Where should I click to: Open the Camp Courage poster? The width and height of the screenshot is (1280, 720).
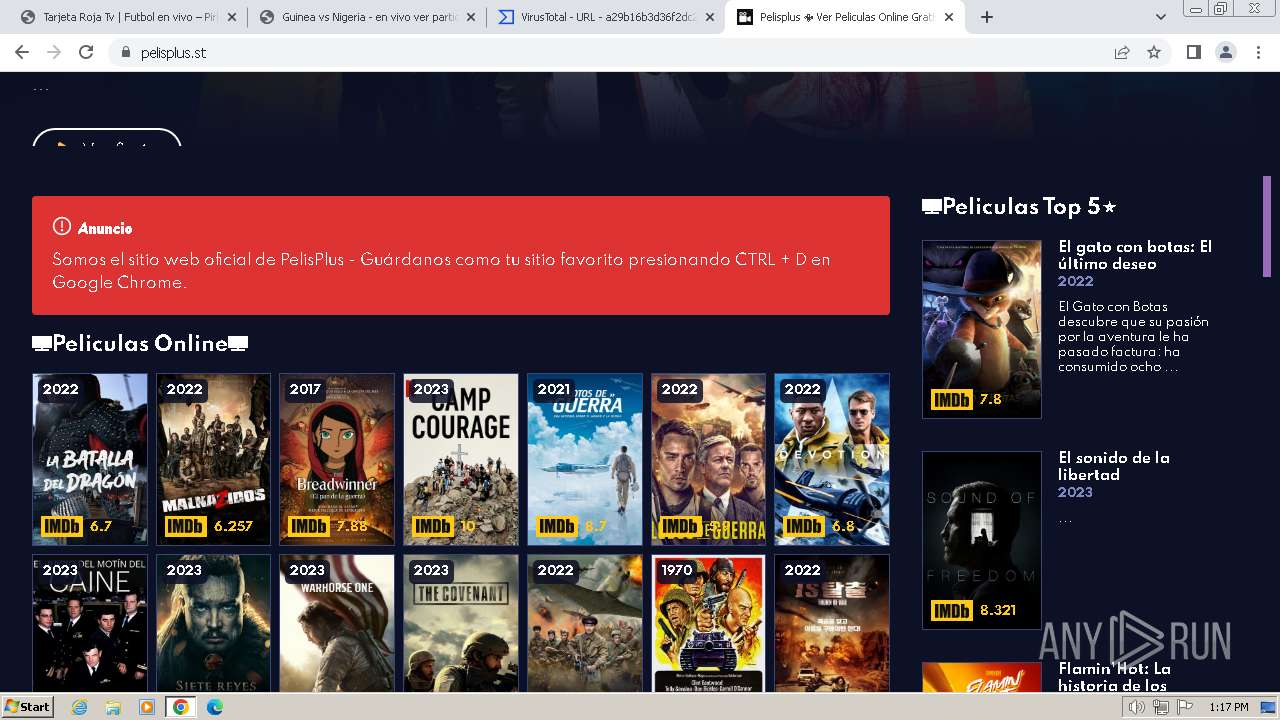coord(461,459)
